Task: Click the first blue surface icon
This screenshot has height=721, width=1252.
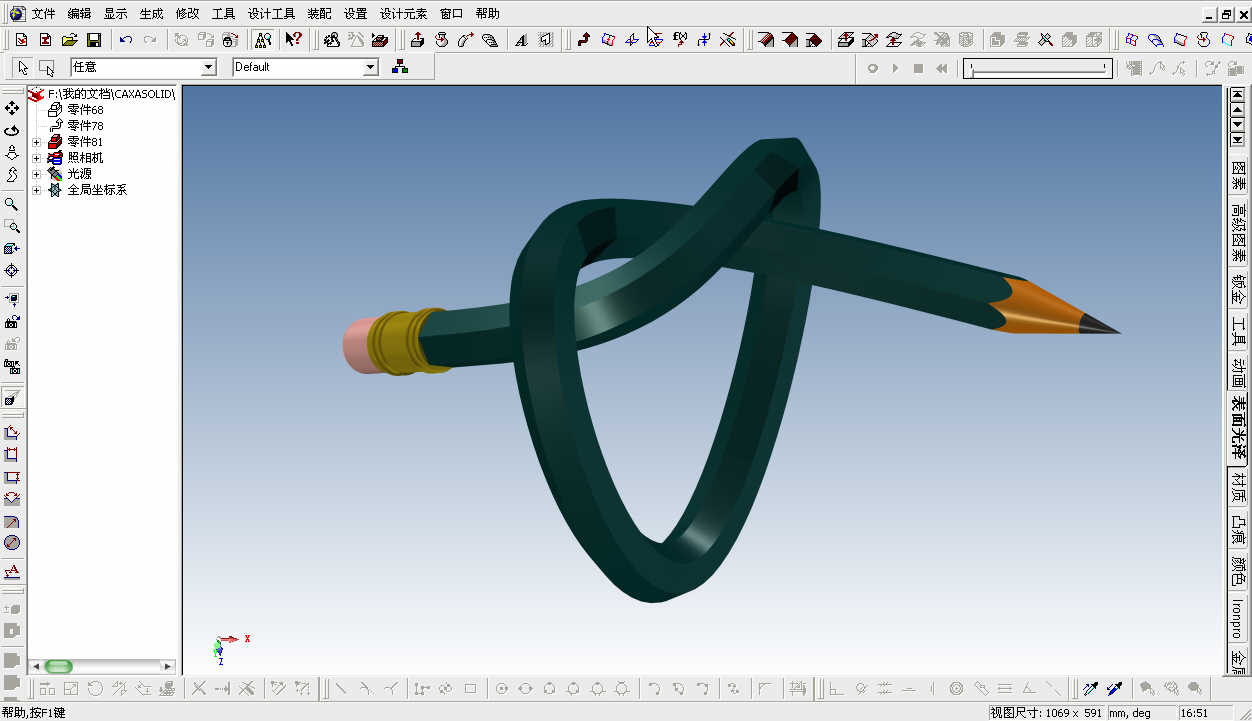Action: pyautogui.click(x=1131, y=40)
